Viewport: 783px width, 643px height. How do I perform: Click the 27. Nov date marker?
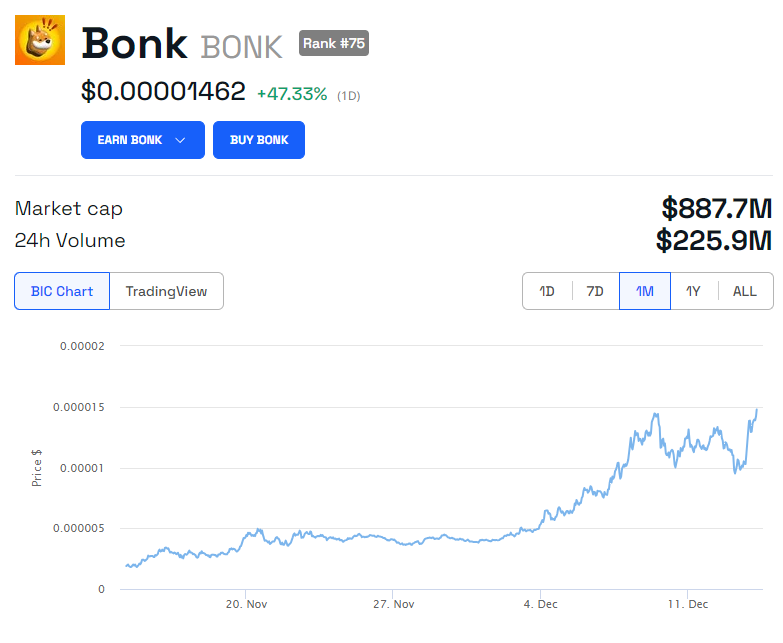coord(393,604)
